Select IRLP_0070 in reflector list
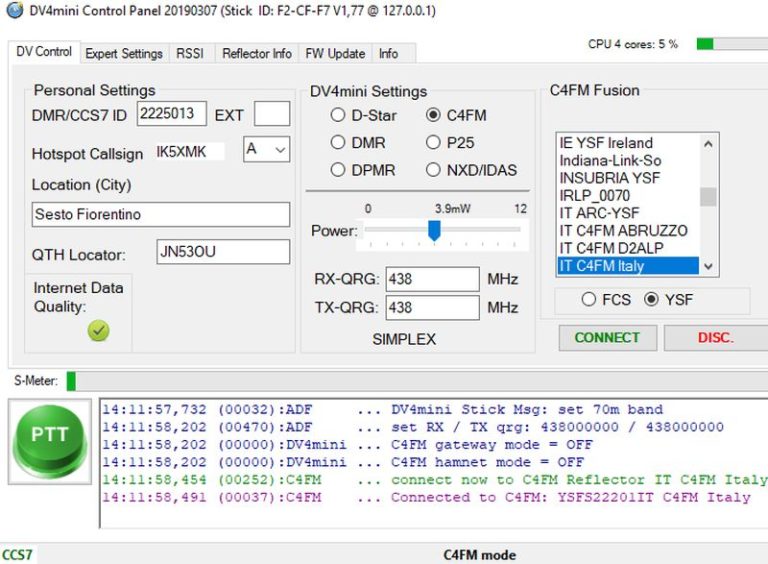The height and width of the screenshot is (564, 768). click(x=629, y=196)
